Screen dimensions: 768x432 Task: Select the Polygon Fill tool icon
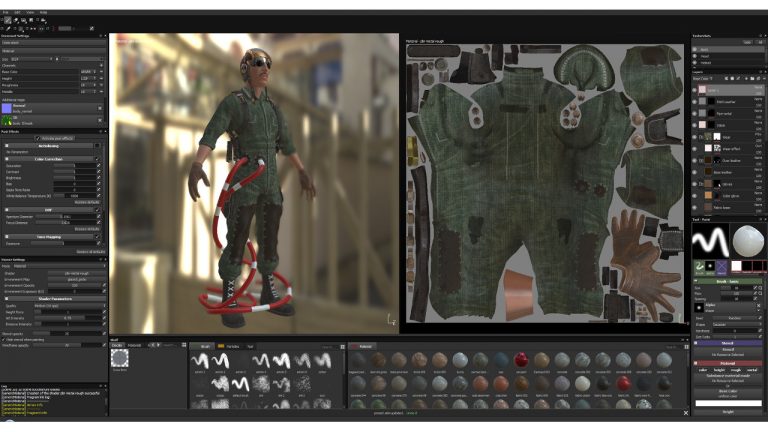pos(31,20)
